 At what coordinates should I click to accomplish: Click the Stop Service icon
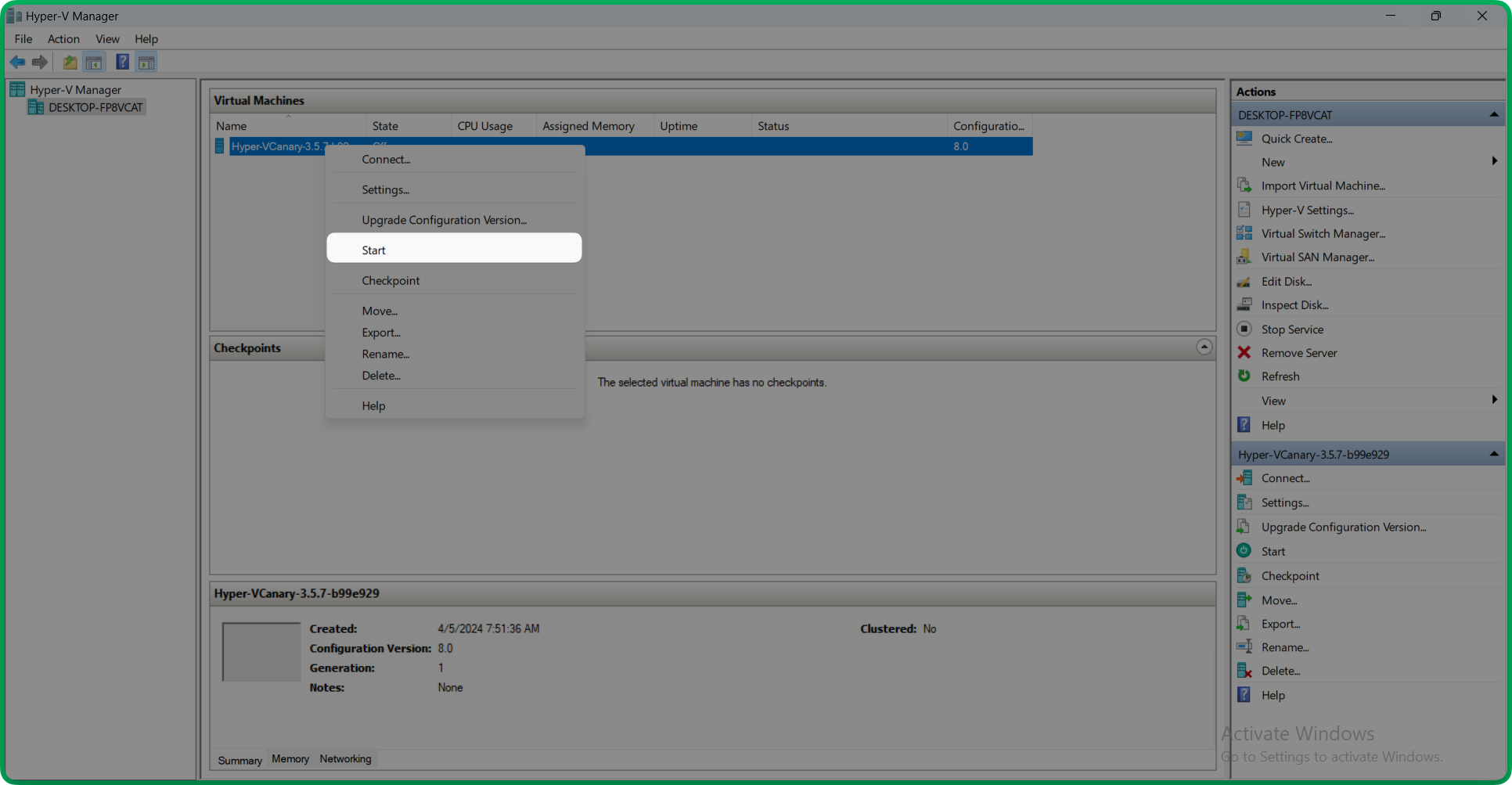(1244, 329)
